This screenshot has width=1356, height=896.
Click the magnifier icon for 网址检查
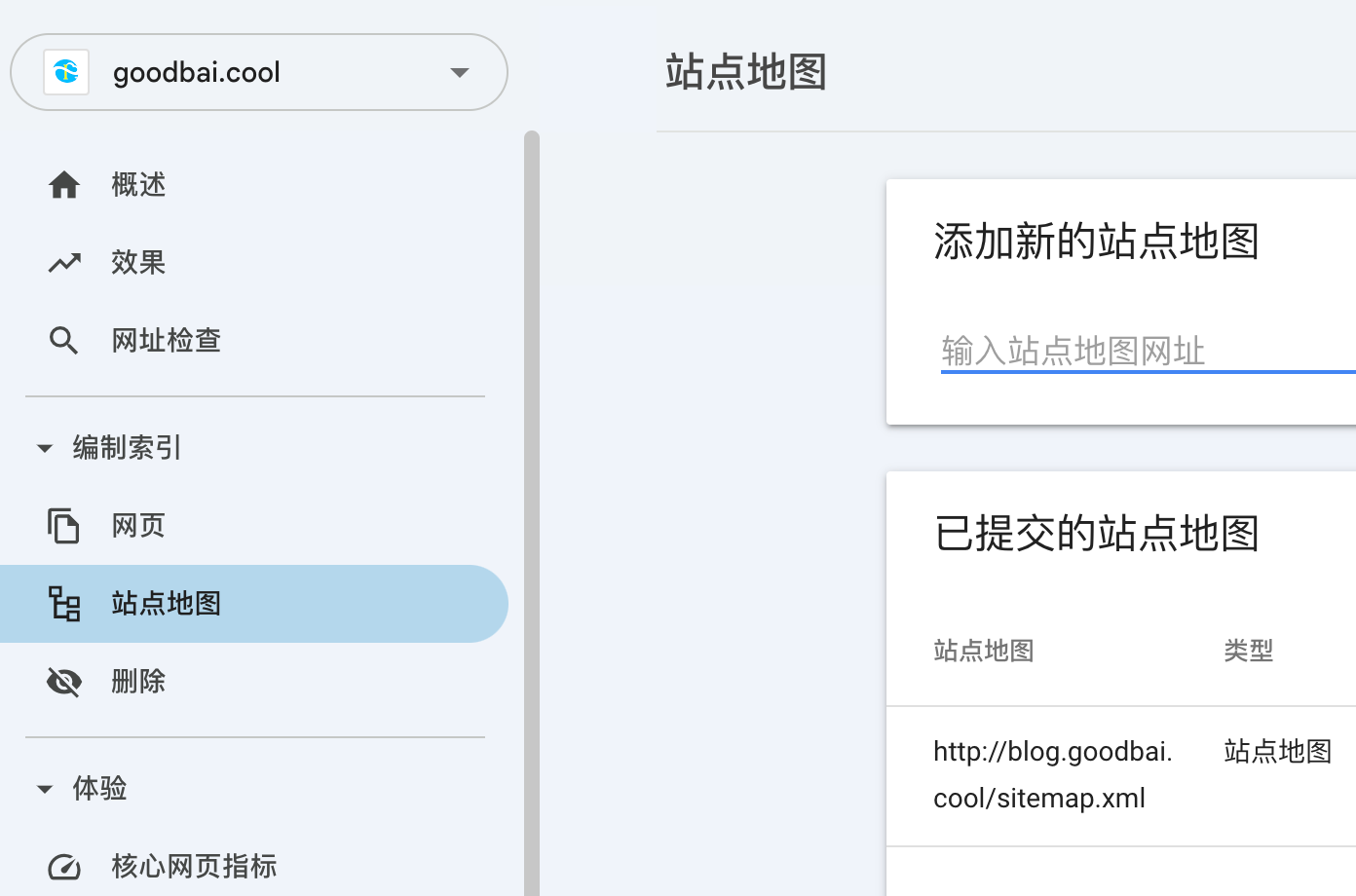click(64, 340)
